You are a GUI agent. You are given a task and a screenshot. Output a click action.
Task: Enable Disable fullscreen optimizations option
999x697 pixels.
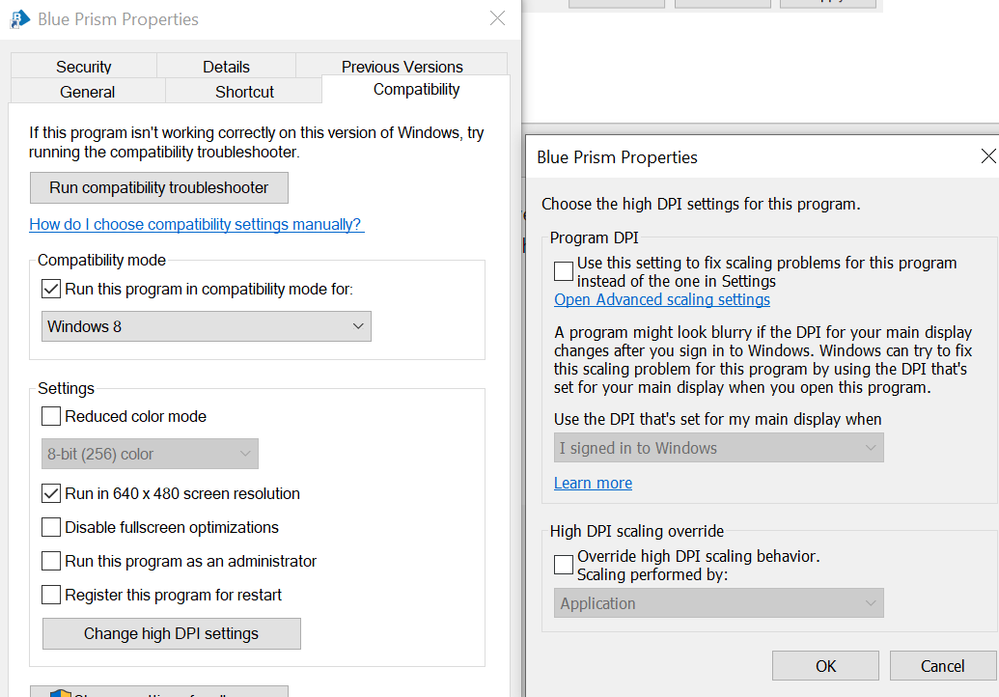[x=52, y=528]
